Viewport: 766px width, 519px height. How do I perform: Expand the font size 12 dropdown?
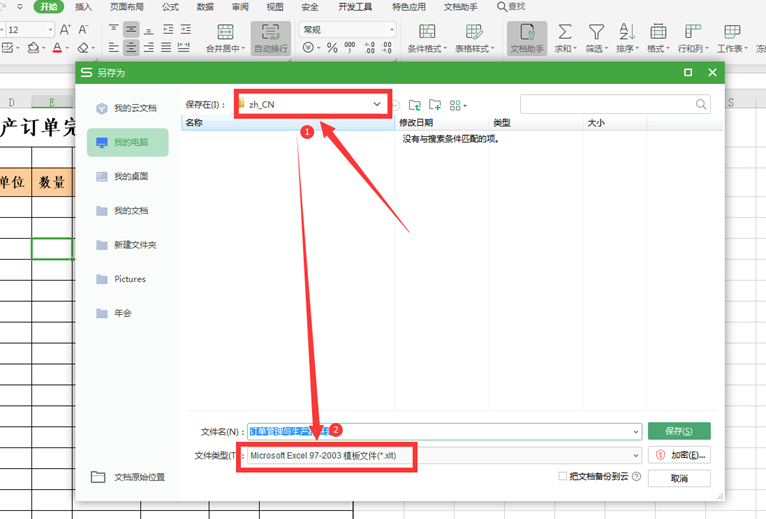(50, 30)
